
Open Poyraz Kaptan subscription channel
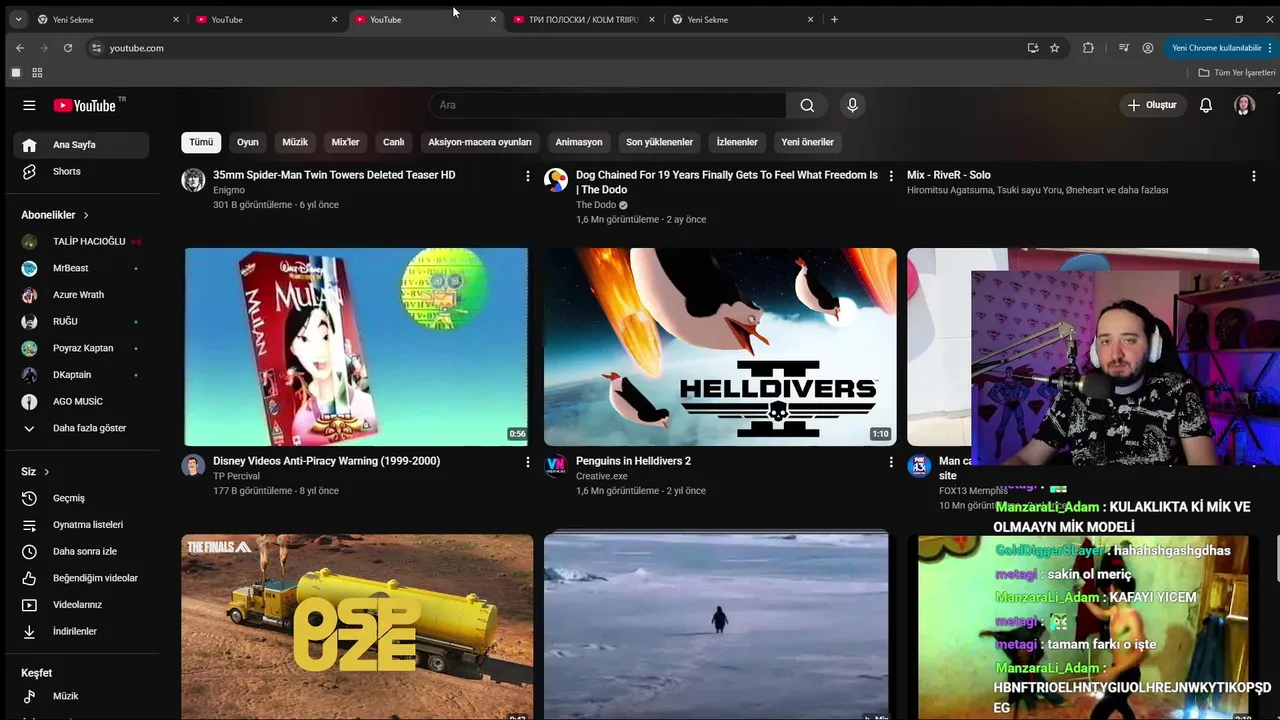coord(81,348)
